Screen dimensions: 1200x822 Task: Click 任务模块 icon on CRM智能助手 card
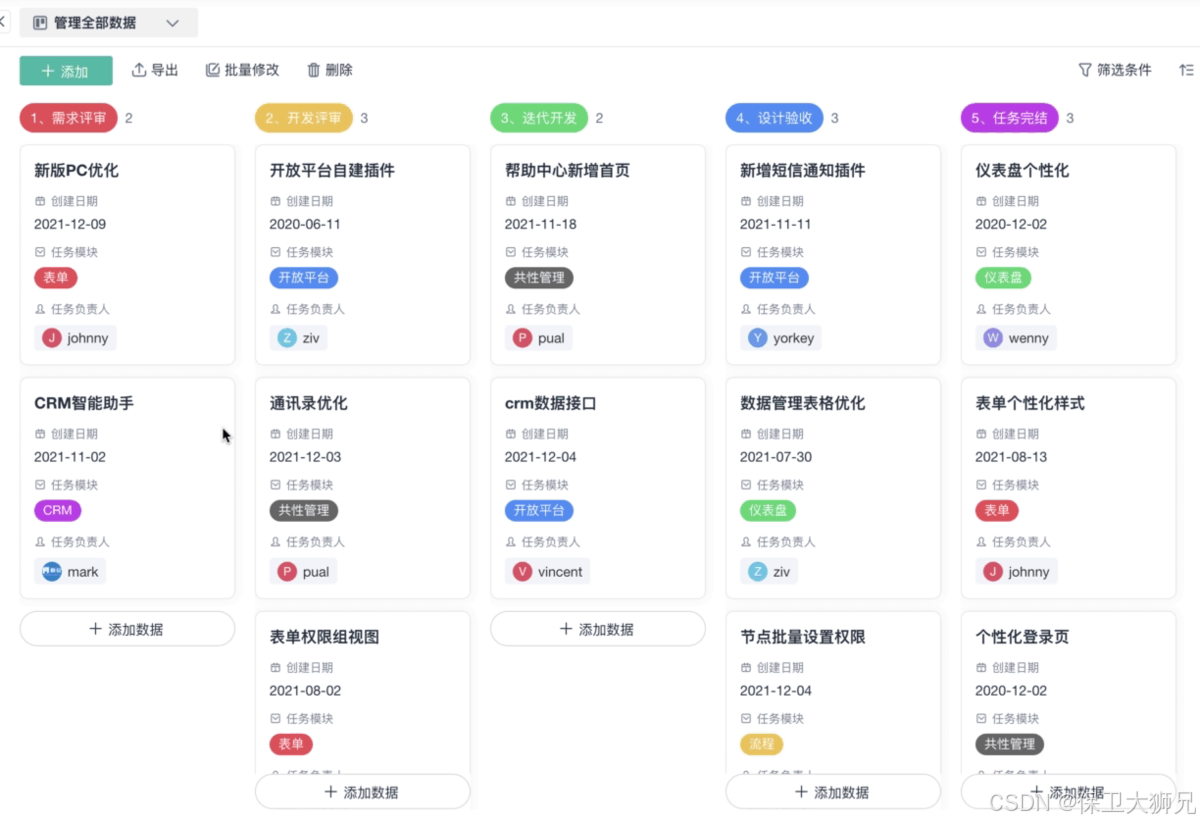(x=40, y=485)
